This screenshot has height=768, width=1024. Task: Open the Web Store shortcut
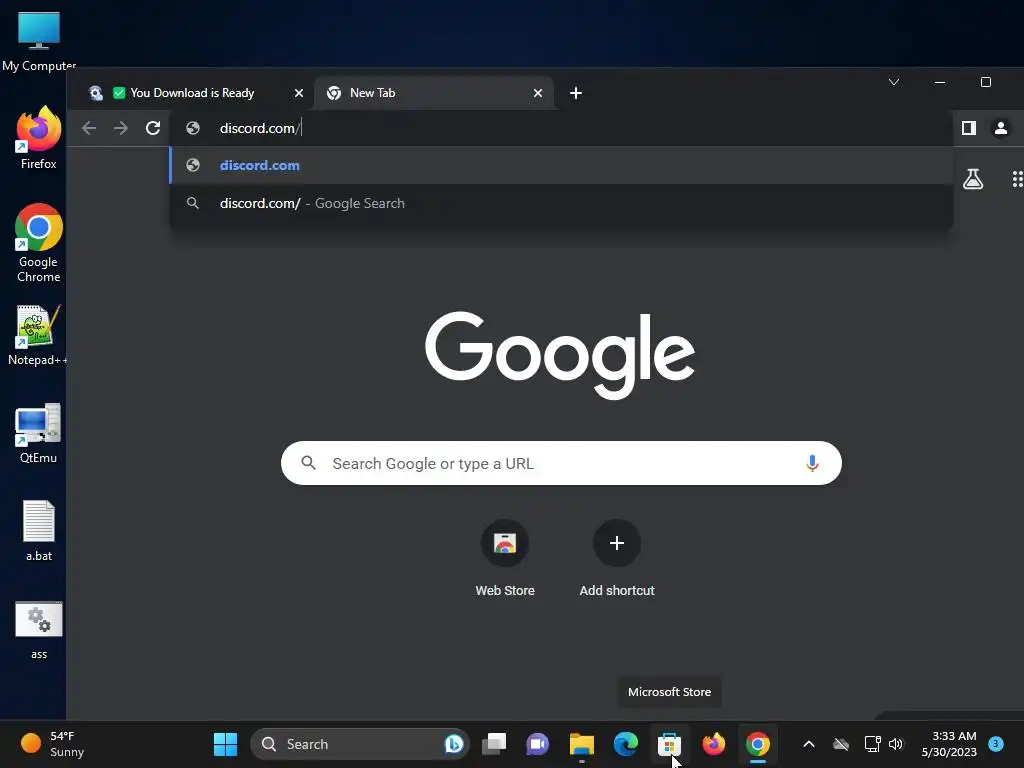505,558
